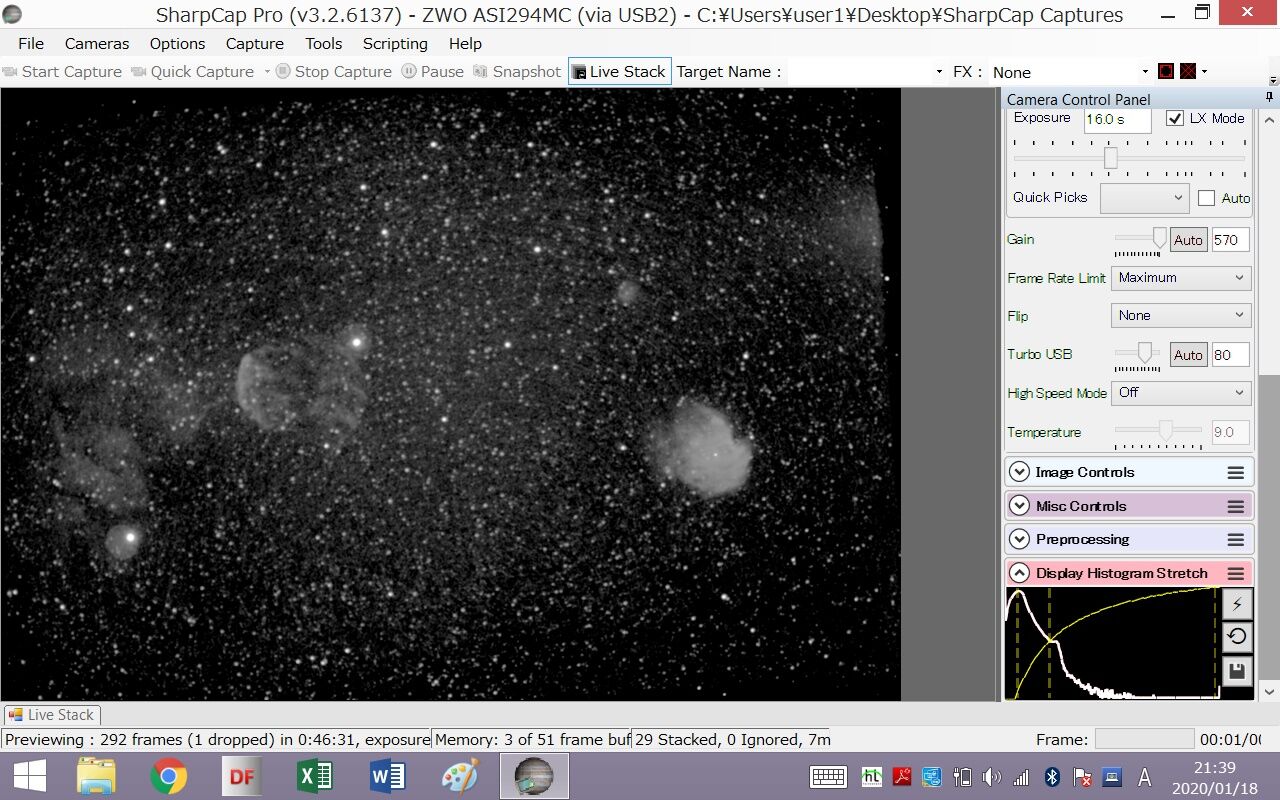Pin the Camera Control Panel

[x=1270, y=98]
